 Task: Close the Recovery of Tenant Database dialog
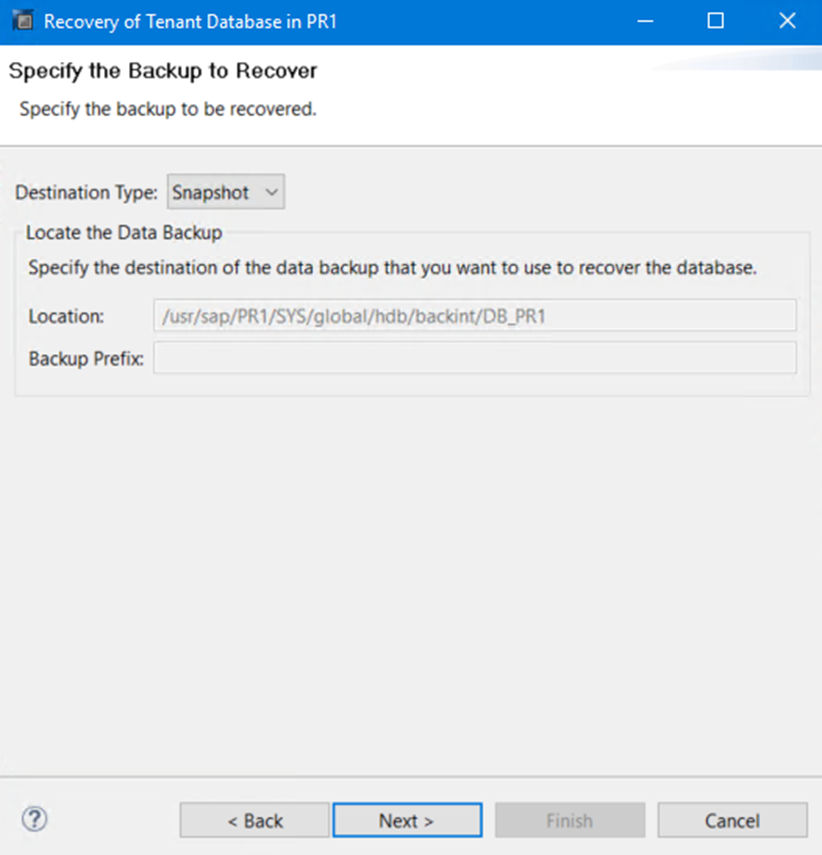[x=787, y=21]
